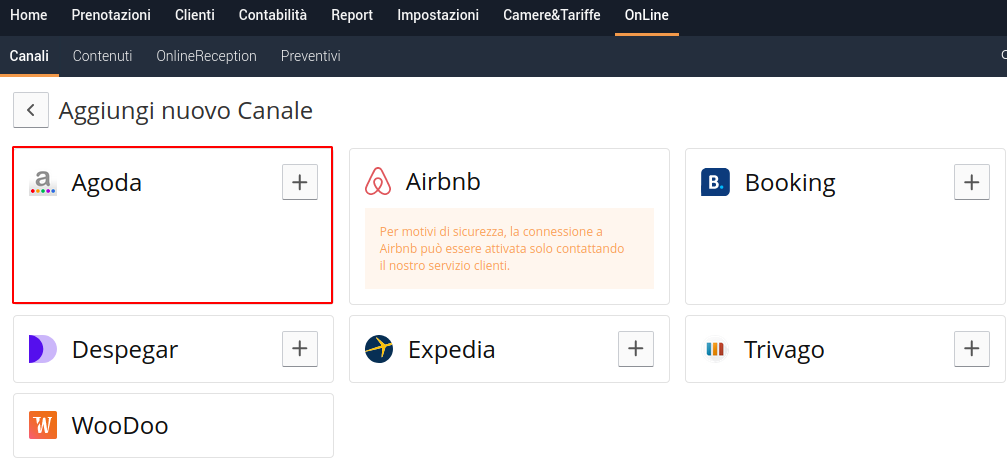Image resolution: width=1007 pixels, height=470 pixels.
Task: Add the Trivago channel with plus icon
Action: tap(972, 349)
